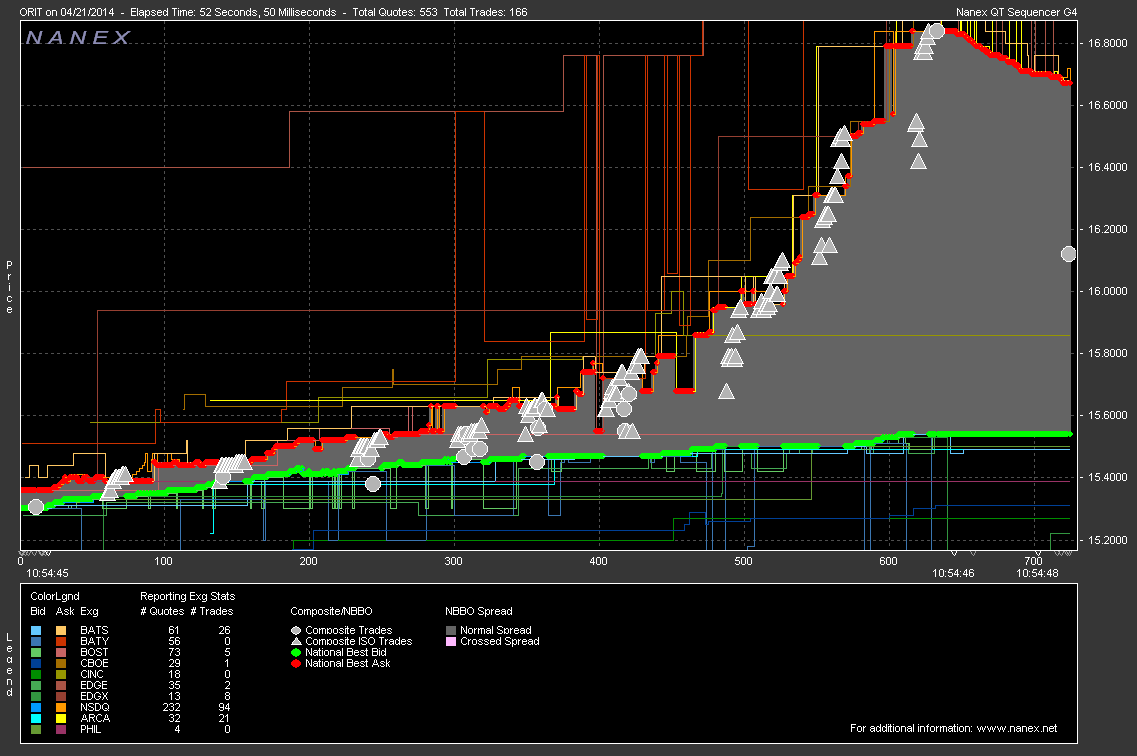
Task: Select the 15.4000 price axis label
Action: [1107, 478]
